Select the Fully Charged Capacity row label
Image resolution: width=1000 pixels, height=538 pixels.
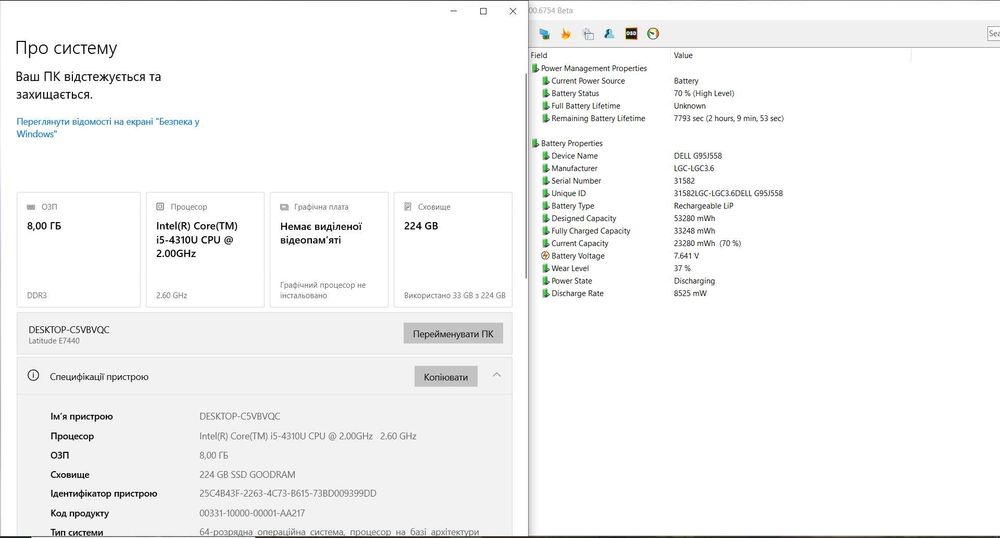coord(591,231)
